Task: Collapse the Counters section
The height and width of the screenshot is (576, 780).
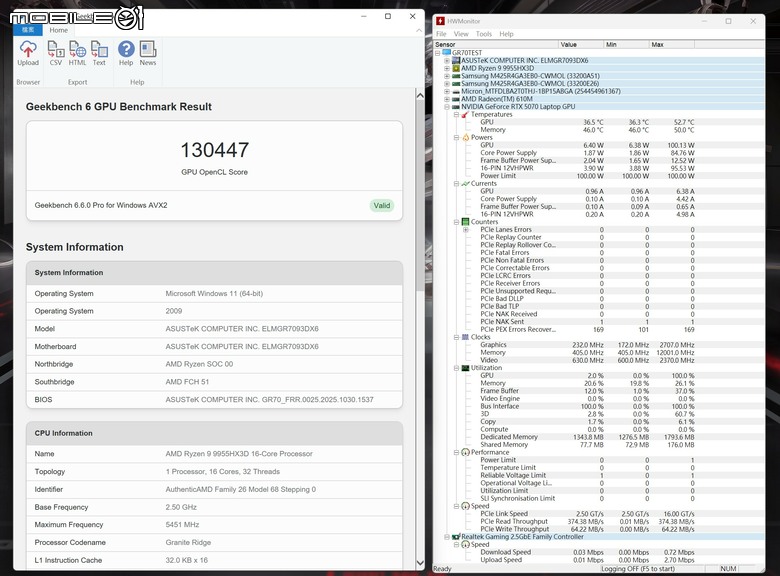Action: [456, 222]
